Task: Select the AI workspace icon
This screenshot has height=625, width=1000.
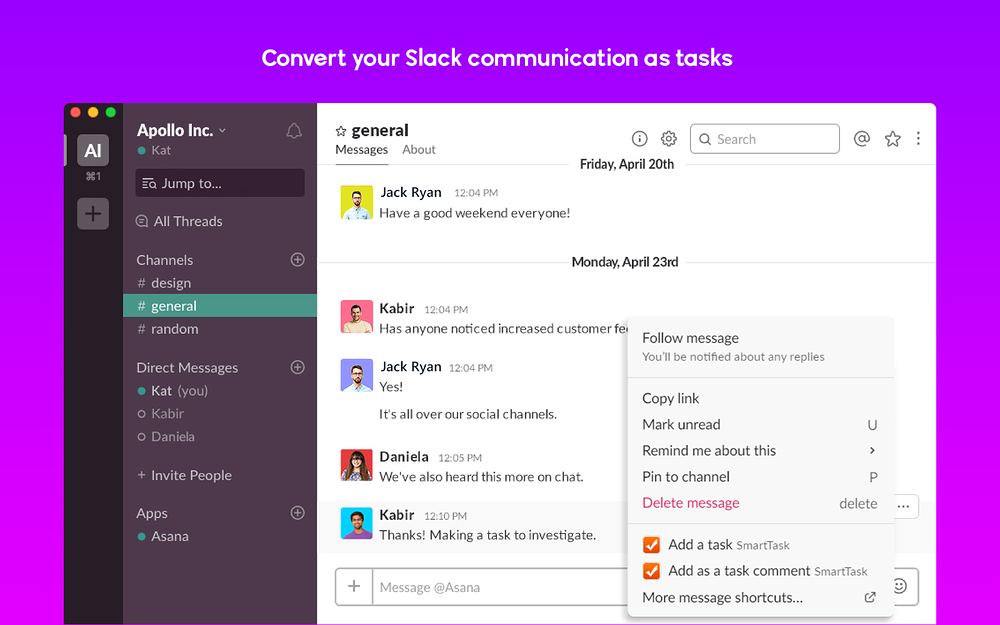Action: pyautogui.click(x=93, y=151)
